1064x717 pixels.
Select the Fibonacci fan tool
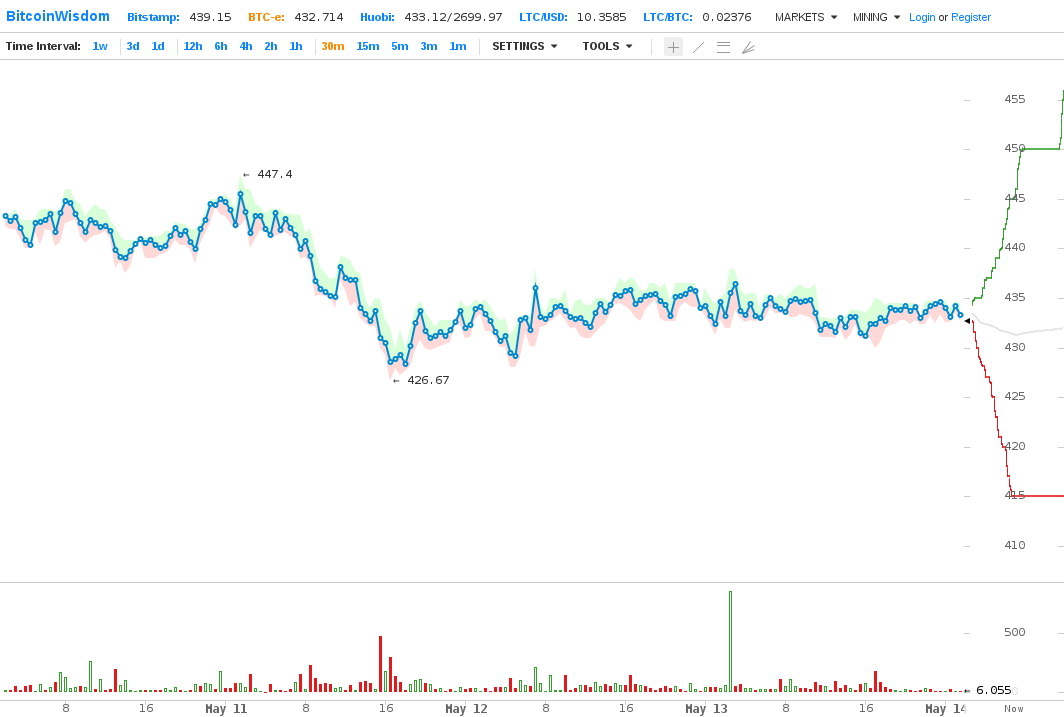tap(748, 47)
